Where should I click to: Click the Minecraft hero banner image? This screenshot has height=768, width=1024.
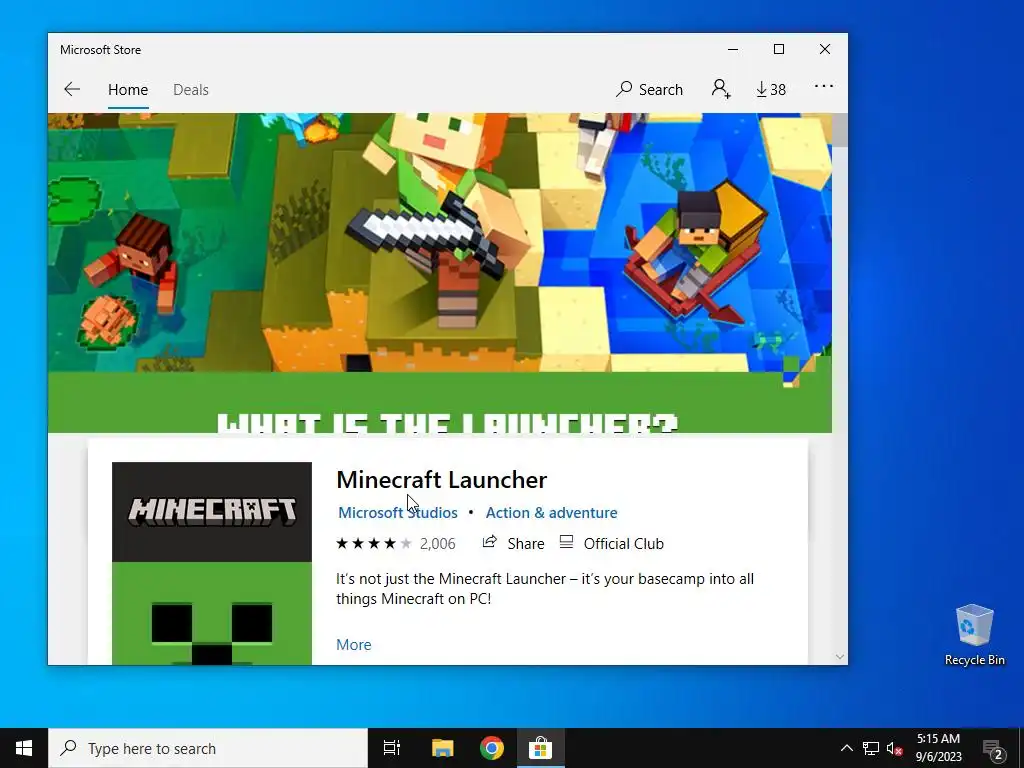[x=440, y=272]
